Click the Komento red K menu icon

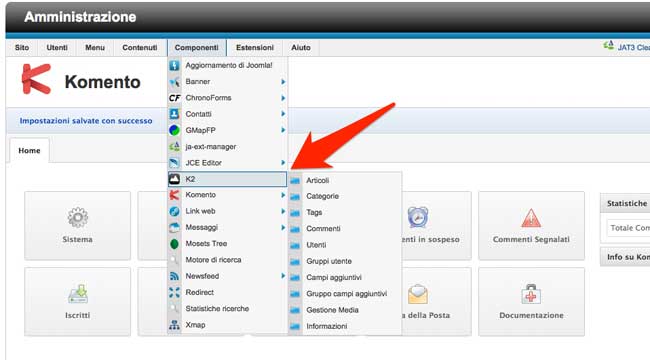(175, 195)
